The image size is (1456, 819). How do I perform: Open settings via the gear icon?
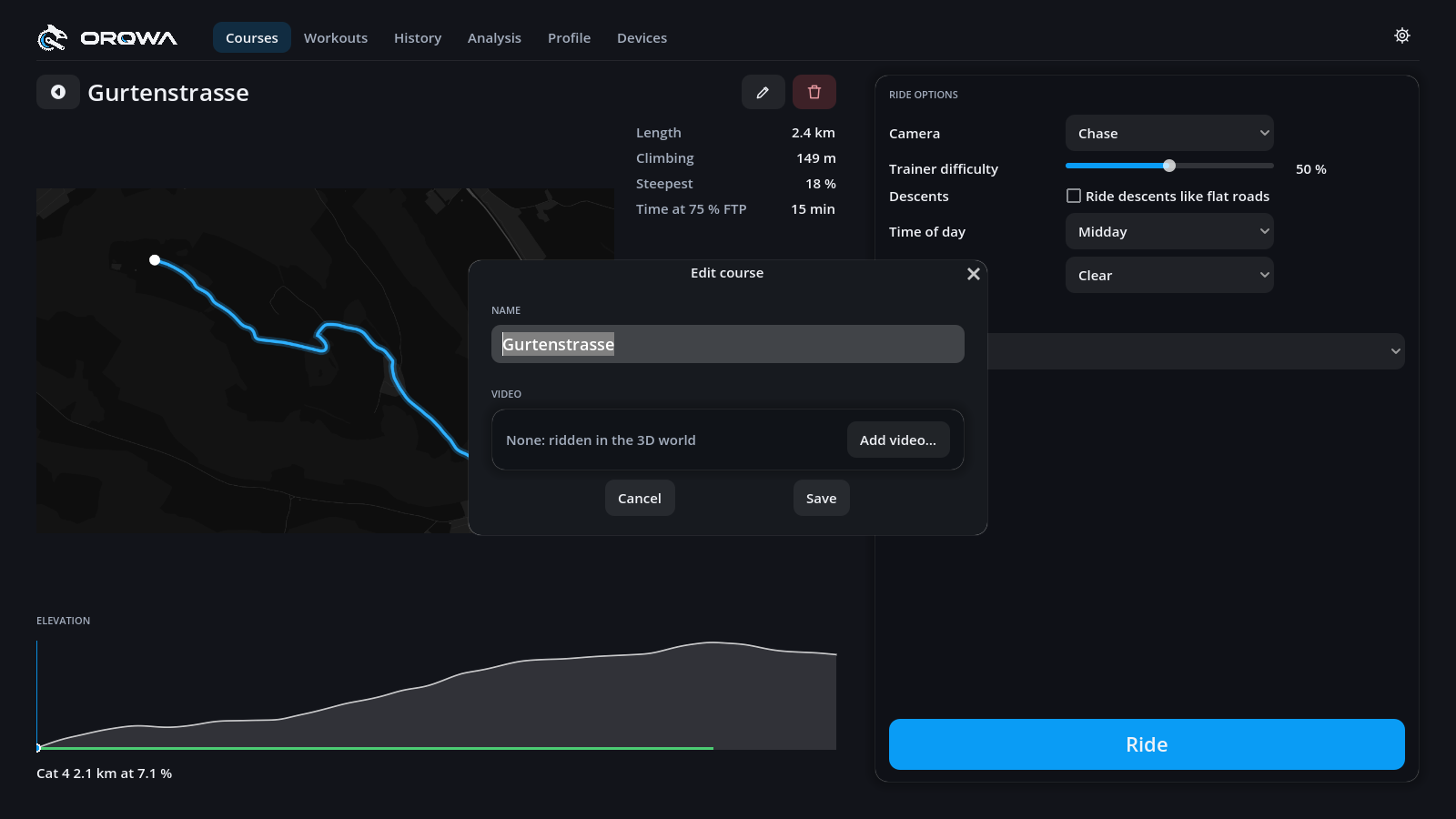[1402, 35]
